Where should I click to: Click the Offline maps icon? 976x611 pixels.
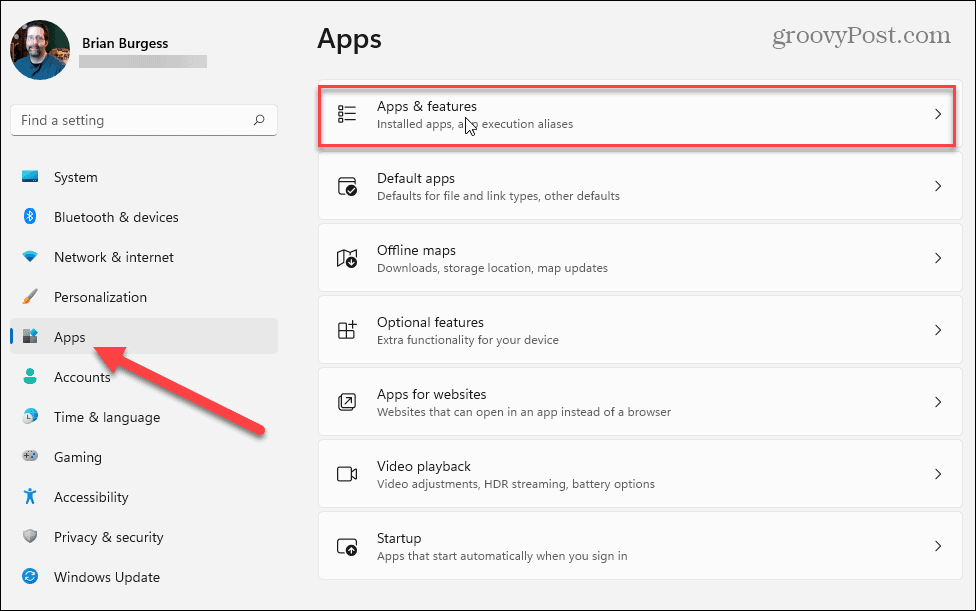347,258
